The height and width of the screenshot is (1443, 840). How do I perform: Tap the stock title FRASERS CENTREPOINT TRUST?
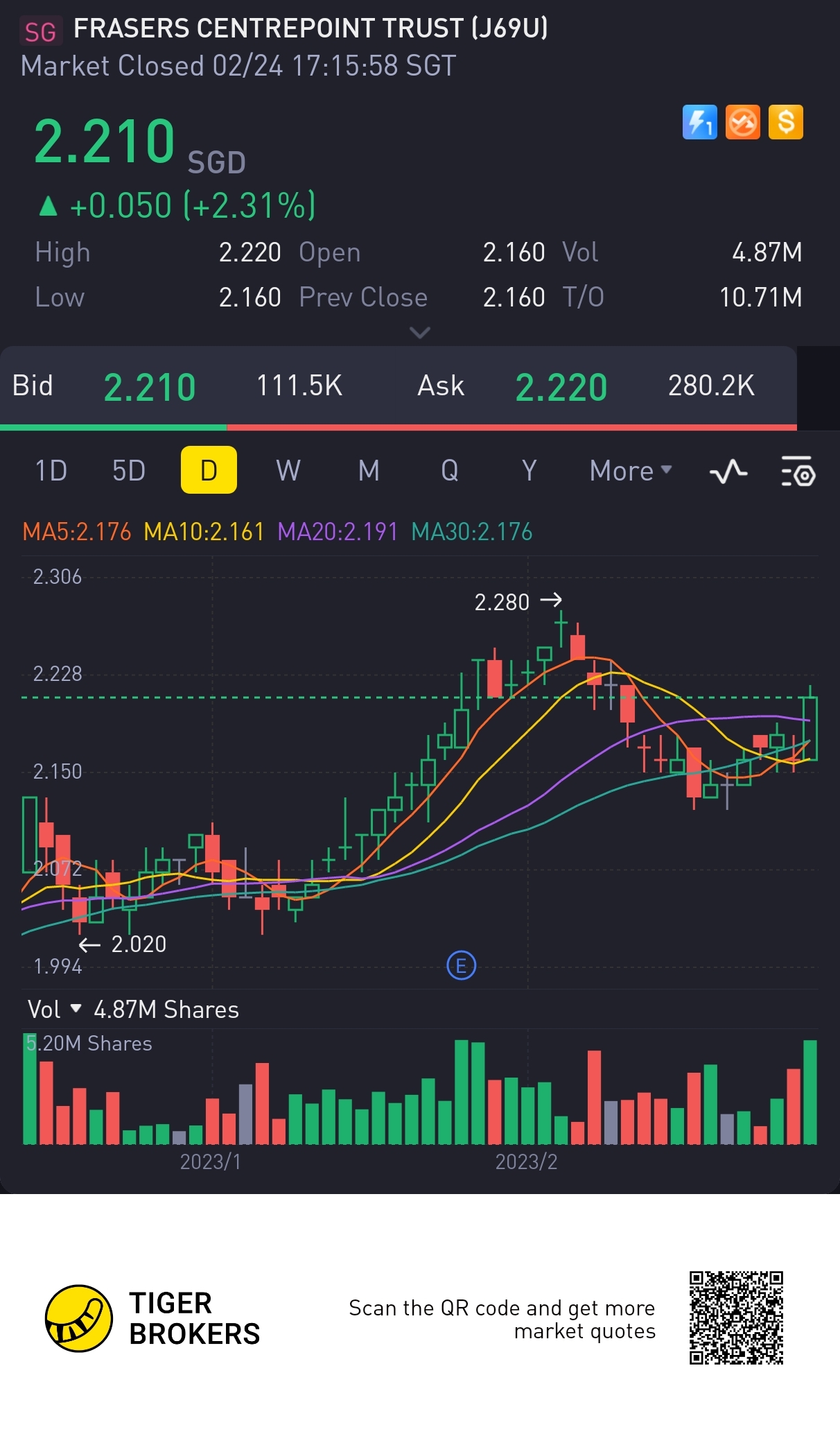pyautogui.click(x=310, y=28)
